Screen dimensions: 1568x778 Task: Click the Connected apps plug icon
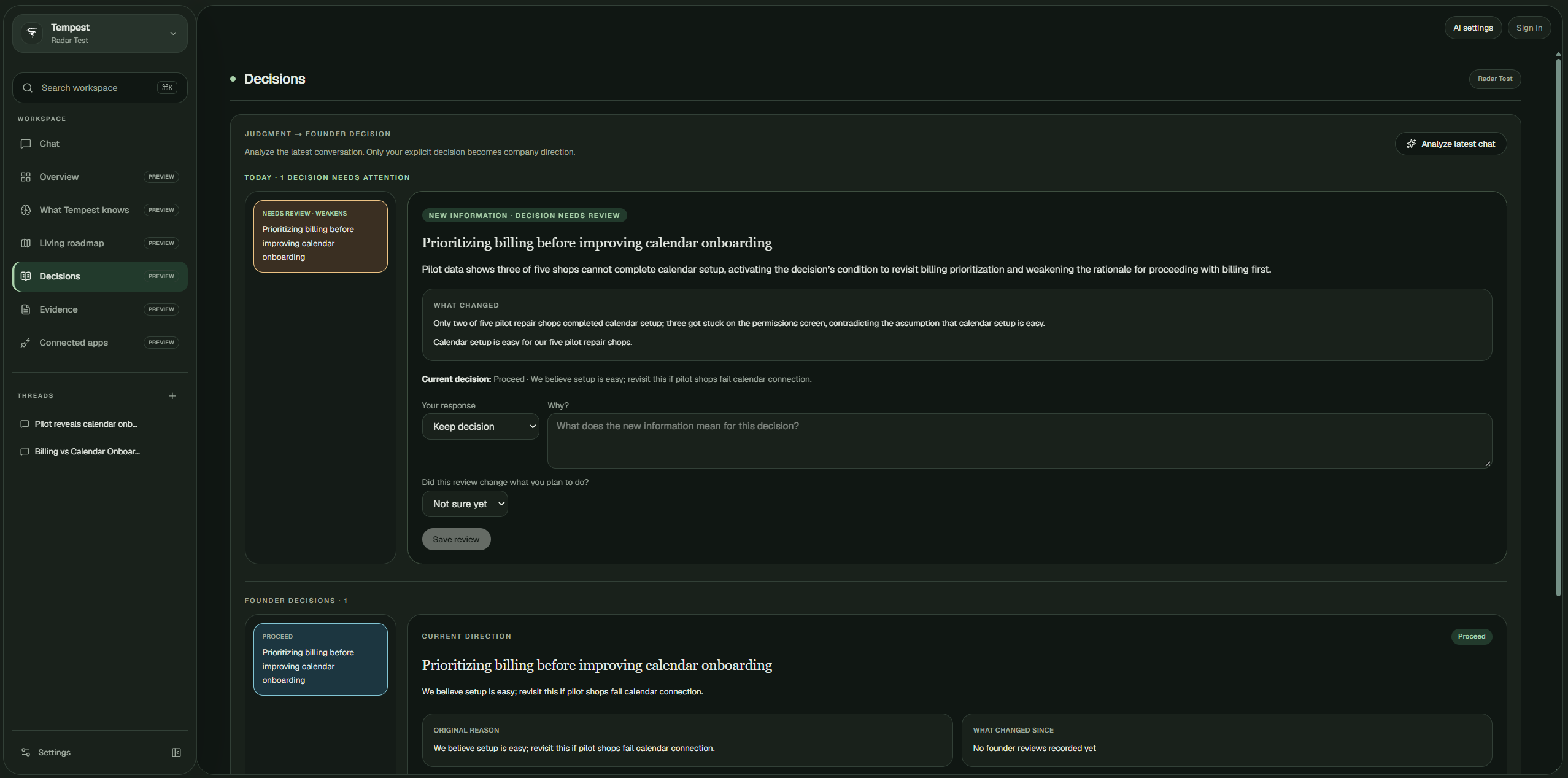coord(26,343)
